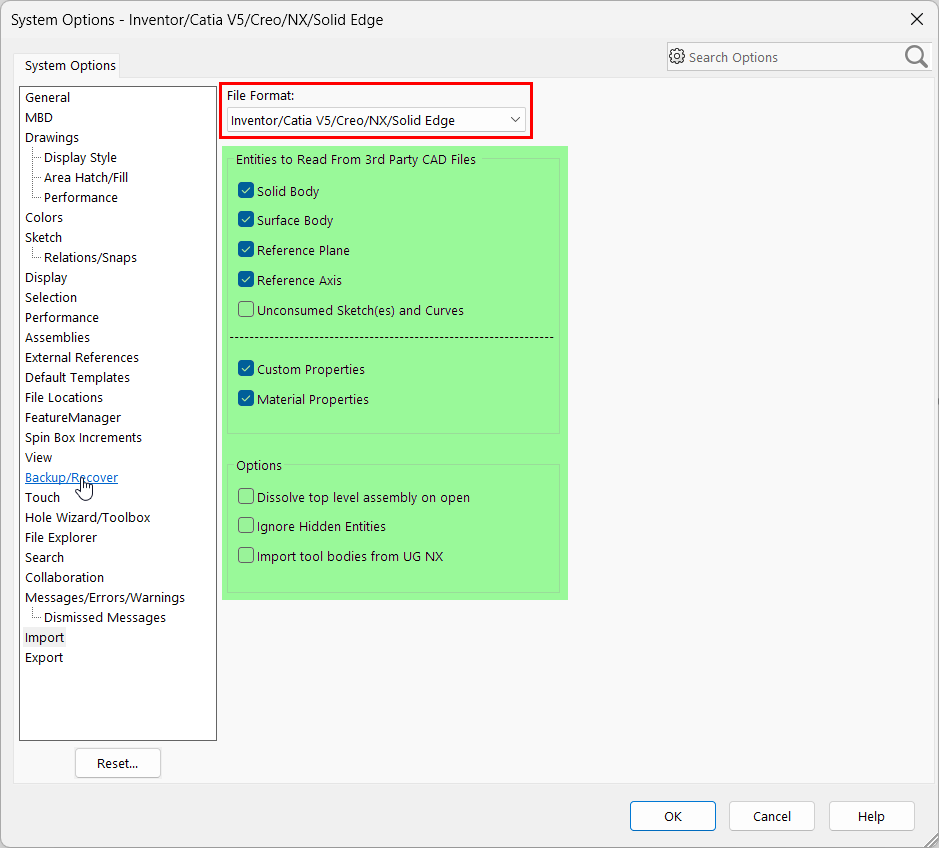Click the Reset... button
The width and height of the screenshot is (939, 848).
tap(117, 763)
